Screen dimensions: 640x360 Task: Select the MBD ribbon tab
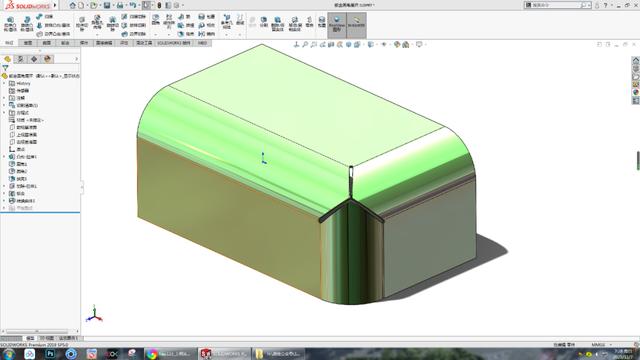202,43
